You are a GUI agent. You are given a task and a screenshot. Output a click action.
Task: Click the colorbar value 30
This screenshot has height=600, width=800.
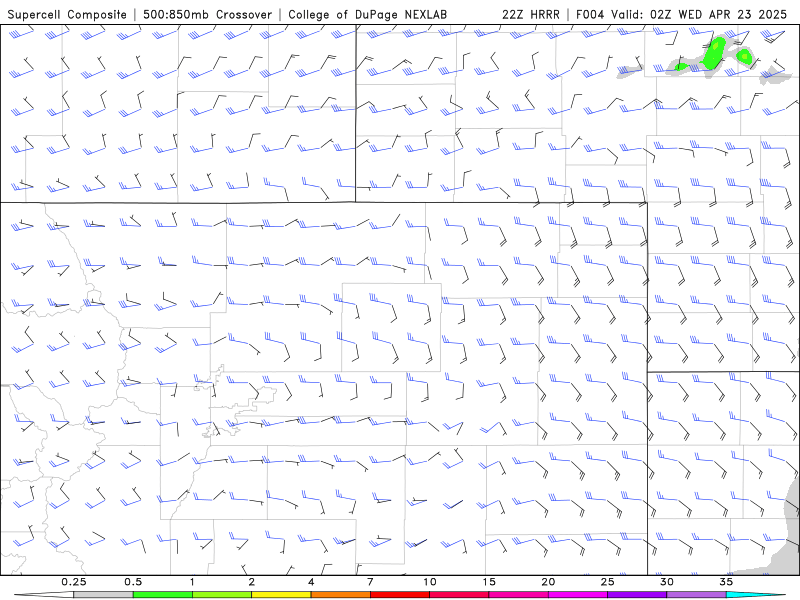666,582
